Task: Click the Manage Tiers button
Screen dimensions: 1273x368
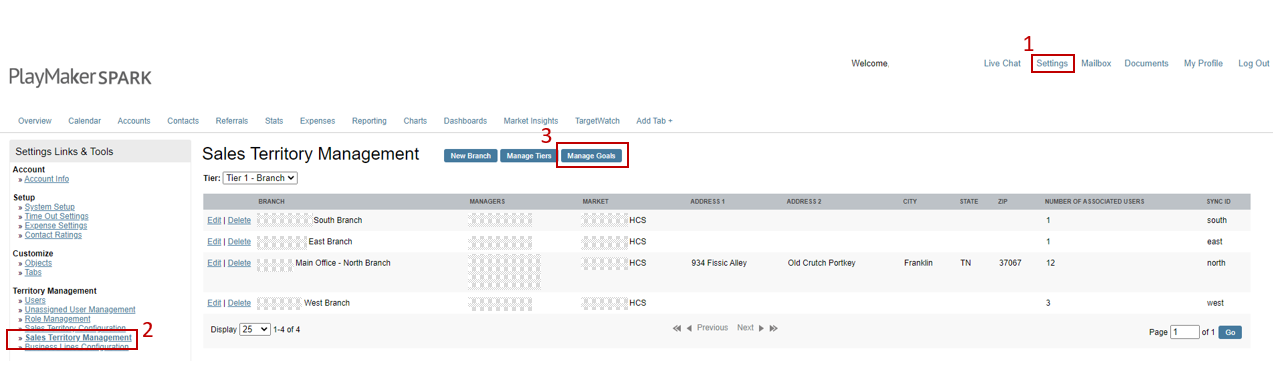Action: pos(528,156)
